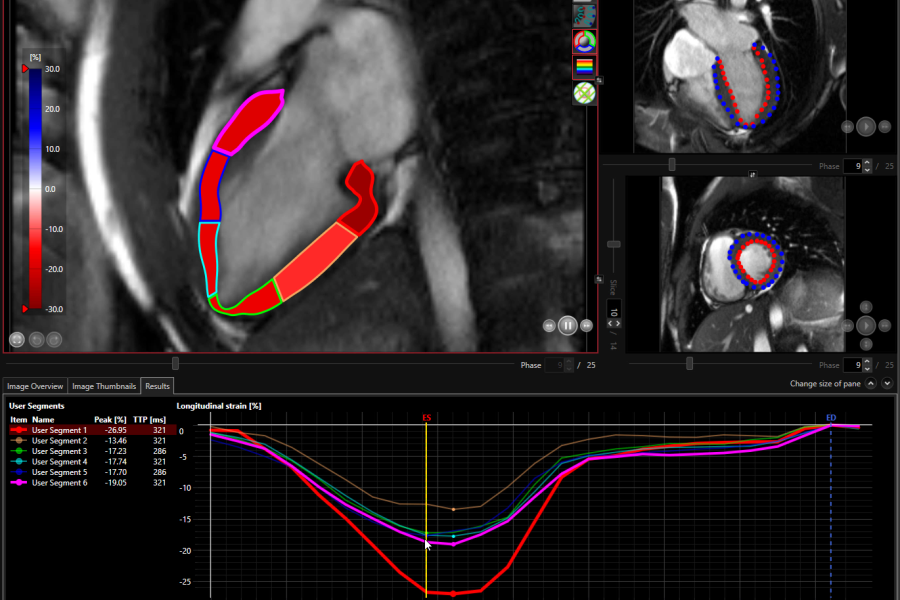The width and height of the screenshot is (900, 600).
Task: Select User Segment 6 row
Action: [x=59, y=483]
